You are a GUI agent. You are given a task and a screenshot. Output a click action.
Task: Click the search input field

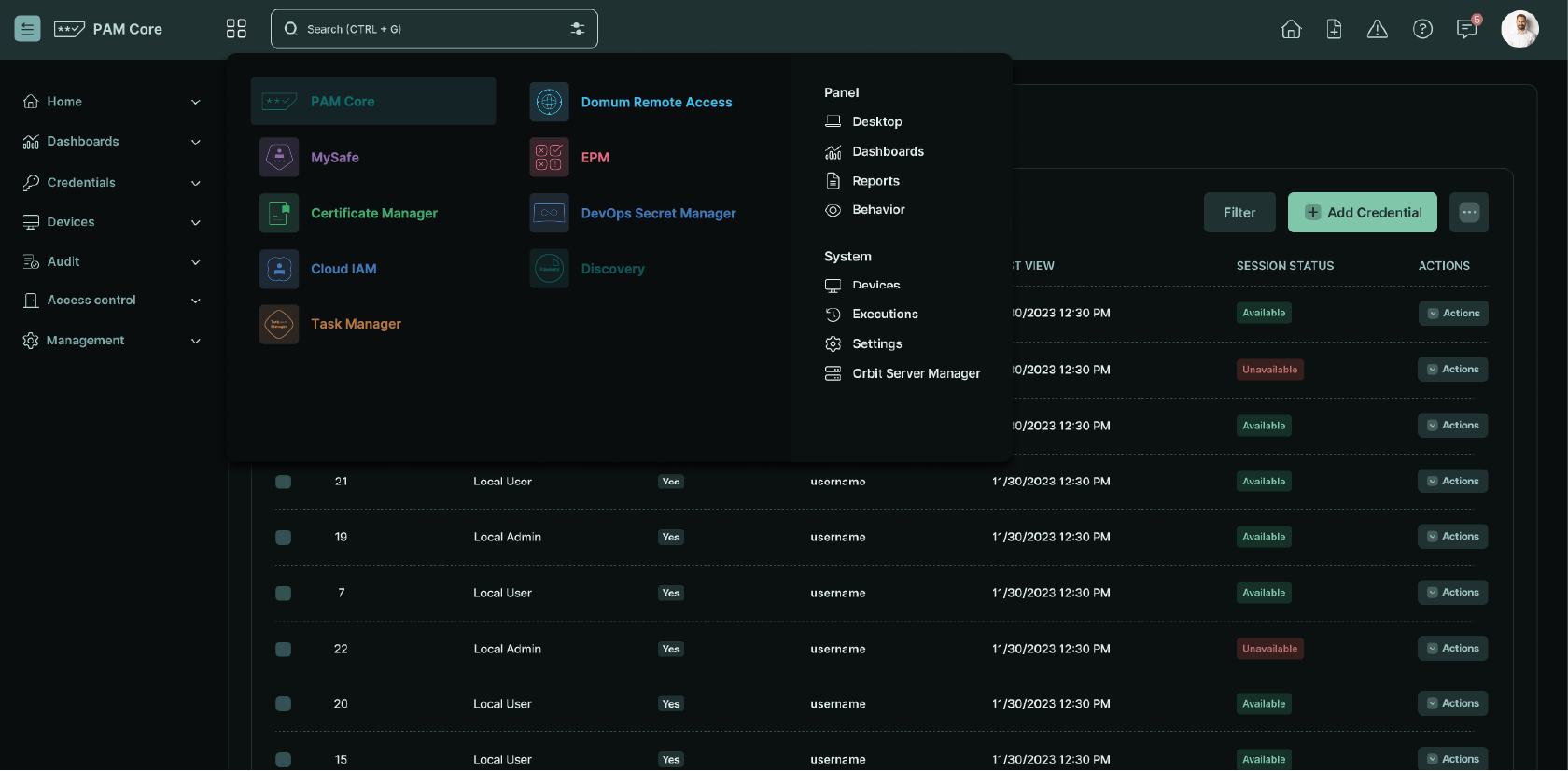[434, 29]
